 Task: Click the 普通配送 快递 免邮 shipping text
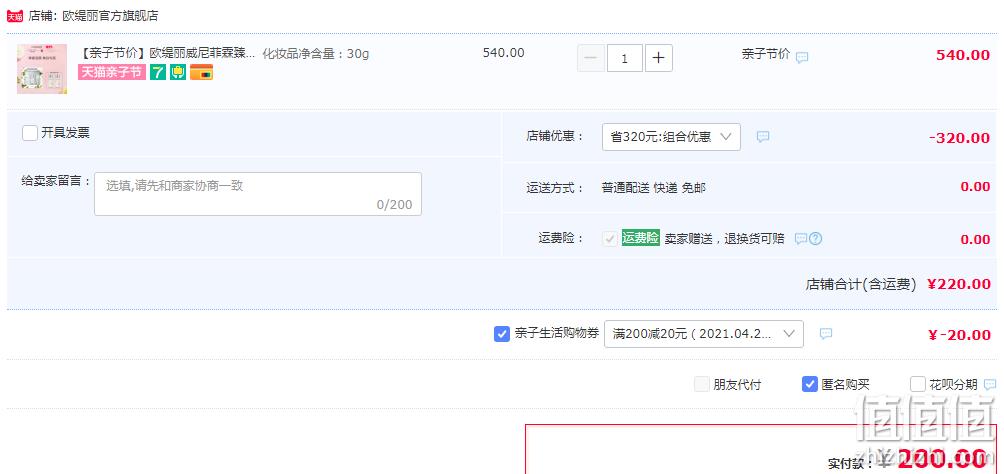(x=654, y=188)
